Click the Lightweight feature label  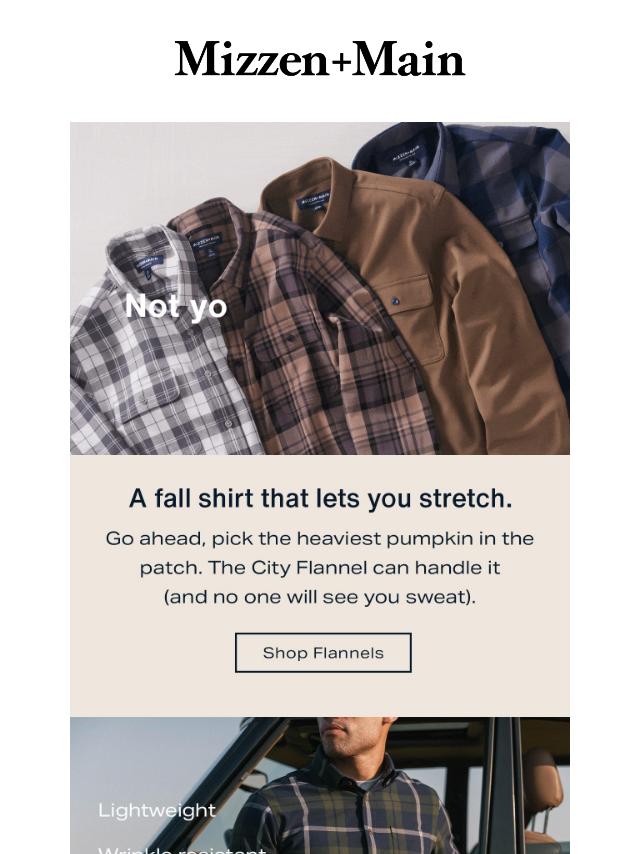coord(157,810)
